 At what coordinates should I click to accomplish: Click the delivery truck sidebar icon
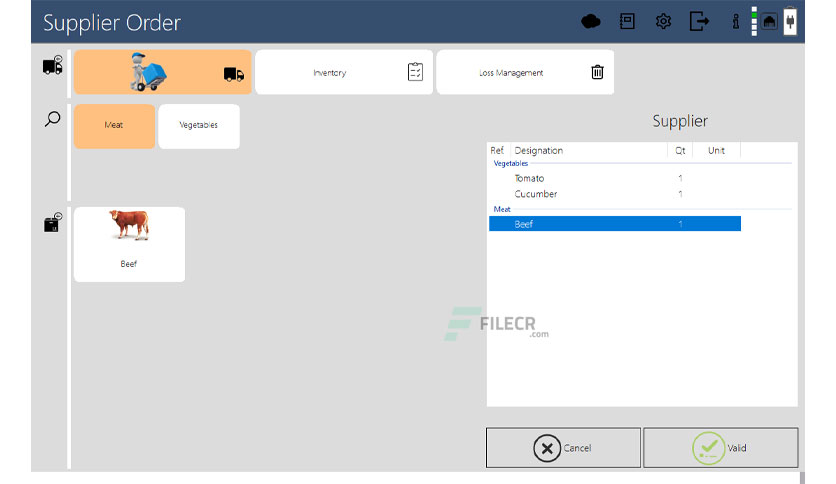tap(53, 66)
